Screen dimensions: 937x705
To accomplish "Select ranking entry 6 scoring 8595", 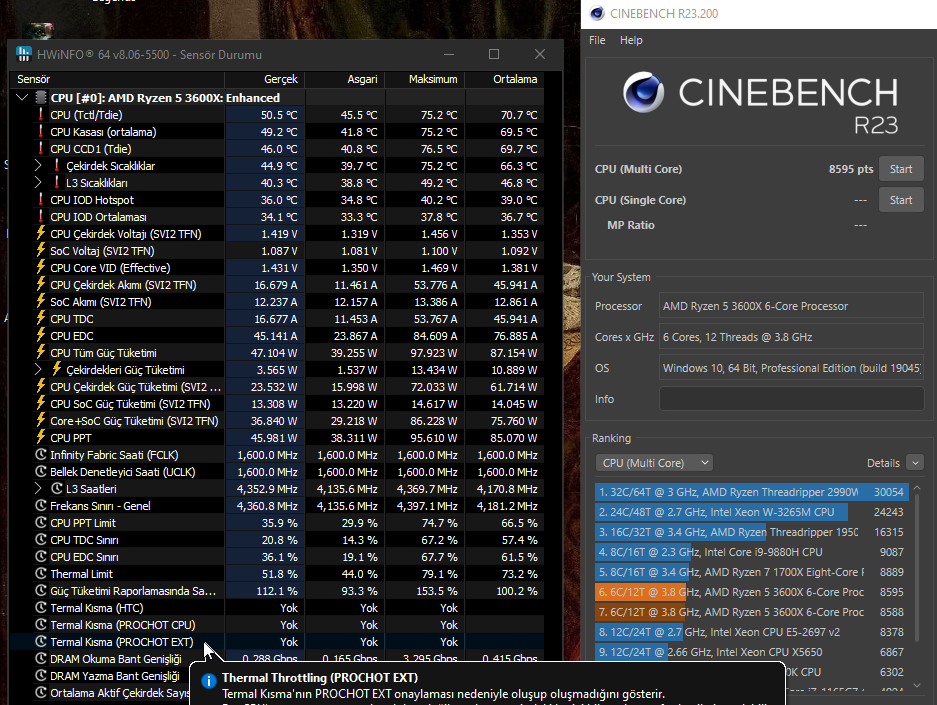I will [752, 592].
